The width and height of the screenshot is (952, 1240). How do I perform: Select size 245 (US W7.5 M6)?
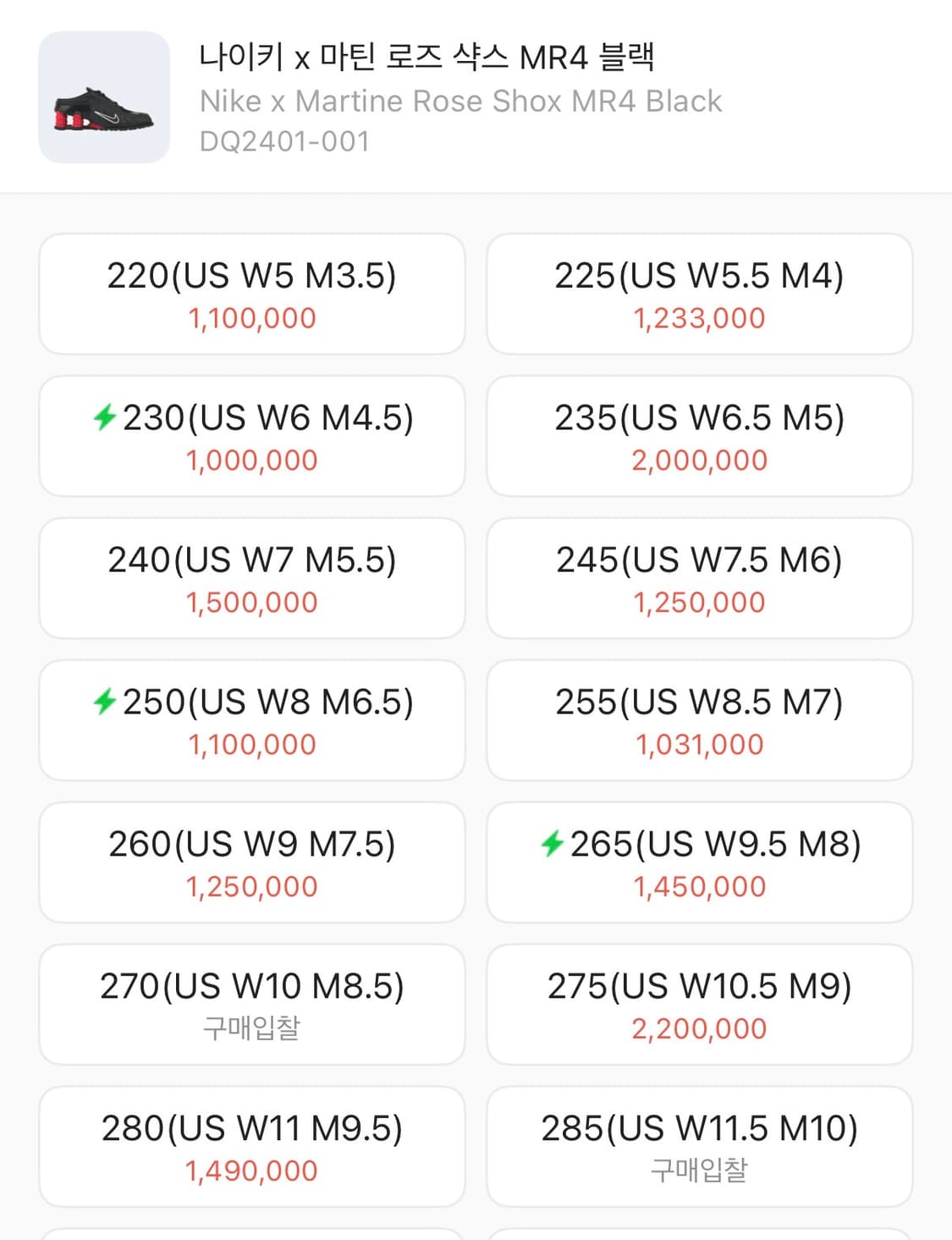click(699, 578)
